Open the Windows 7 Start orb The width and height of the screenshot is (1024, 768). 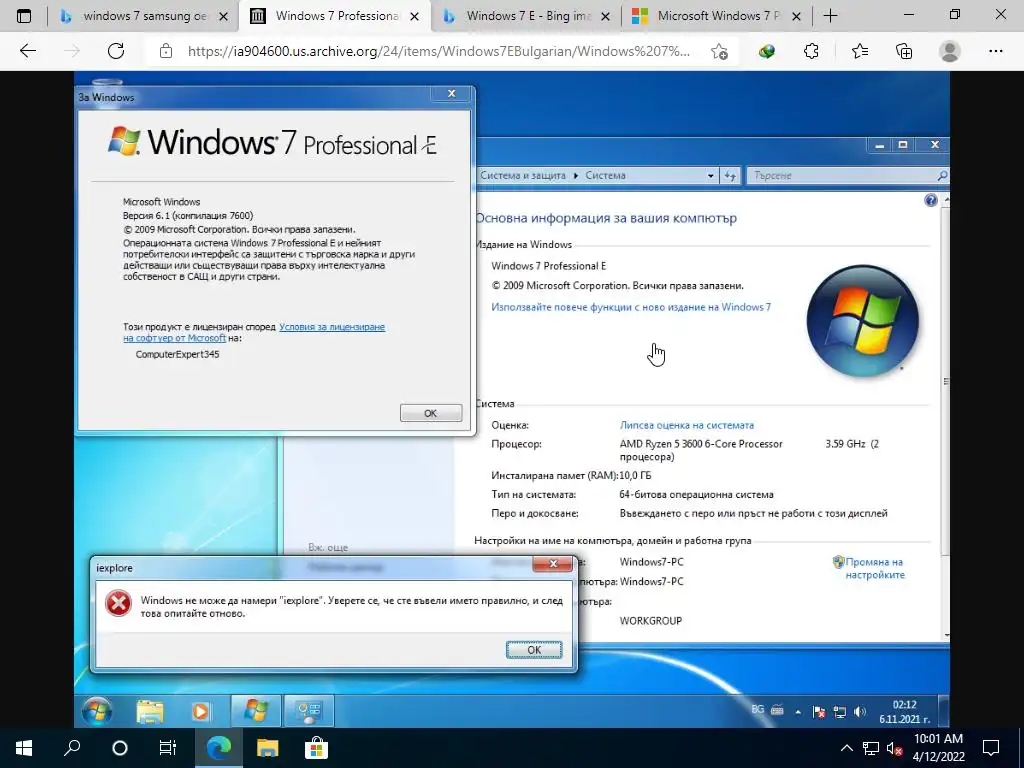[97, 711]
